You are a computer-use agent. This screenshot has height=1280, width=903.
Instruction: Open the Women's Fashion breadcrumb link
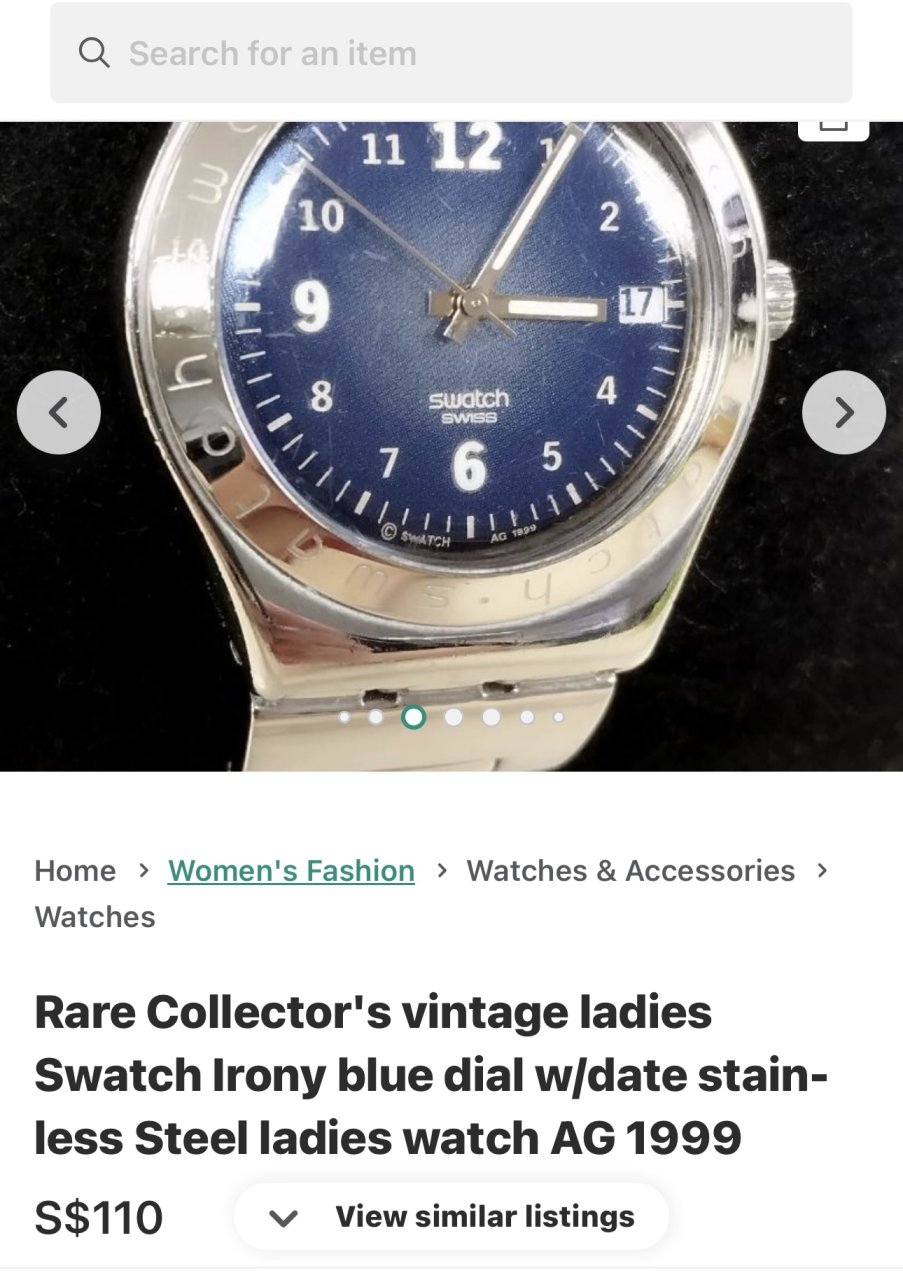tap(291, 871)
